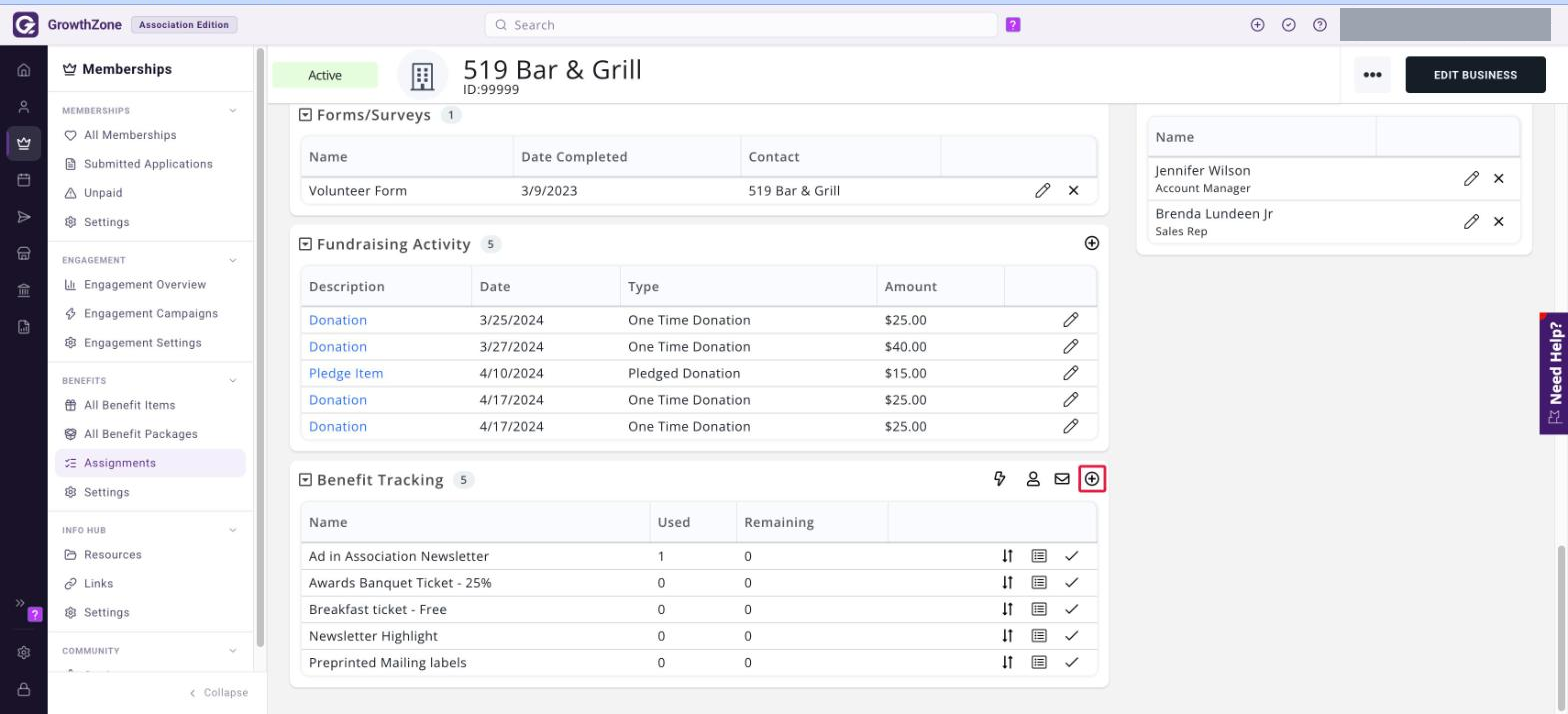This screenshot has width=1568, height=714.
Task: Edit the $40.00 donation row
Action: coord(1070,347)
